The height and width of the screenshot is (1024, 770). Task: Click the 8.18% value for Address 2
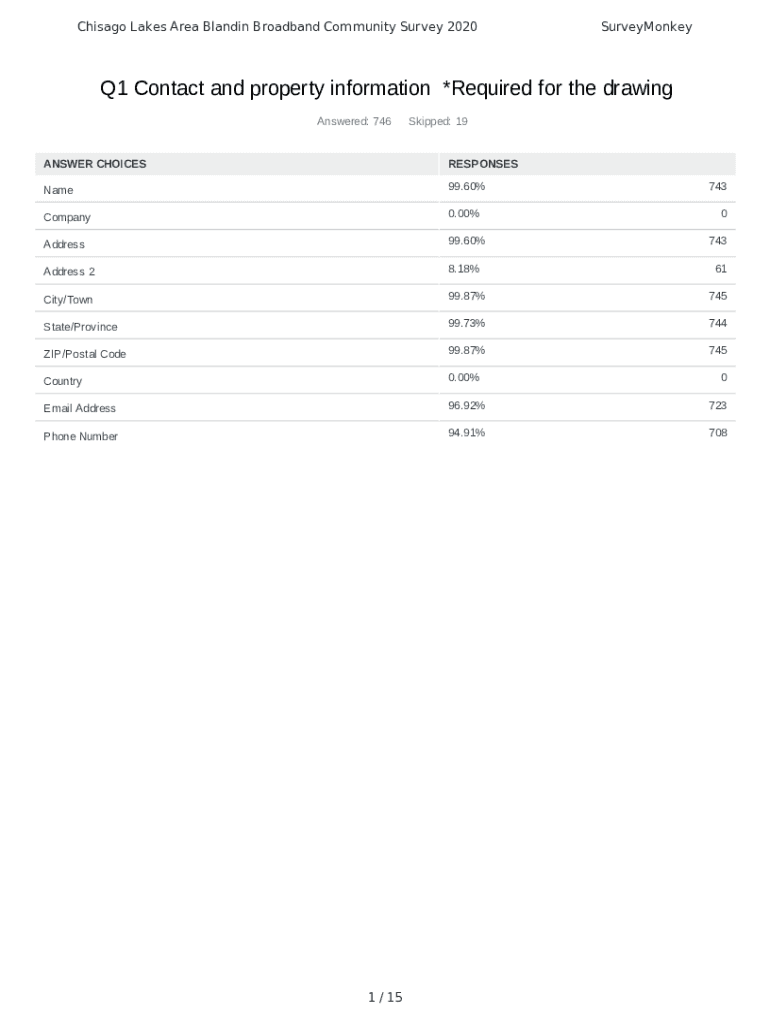[x=464, y=269]
